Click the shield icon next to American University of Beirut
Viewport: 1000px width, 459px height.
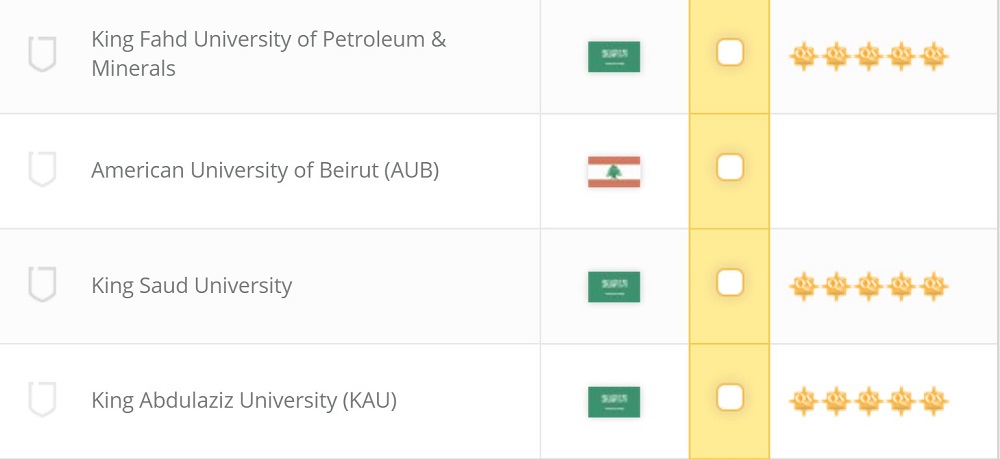pos(41,170)
